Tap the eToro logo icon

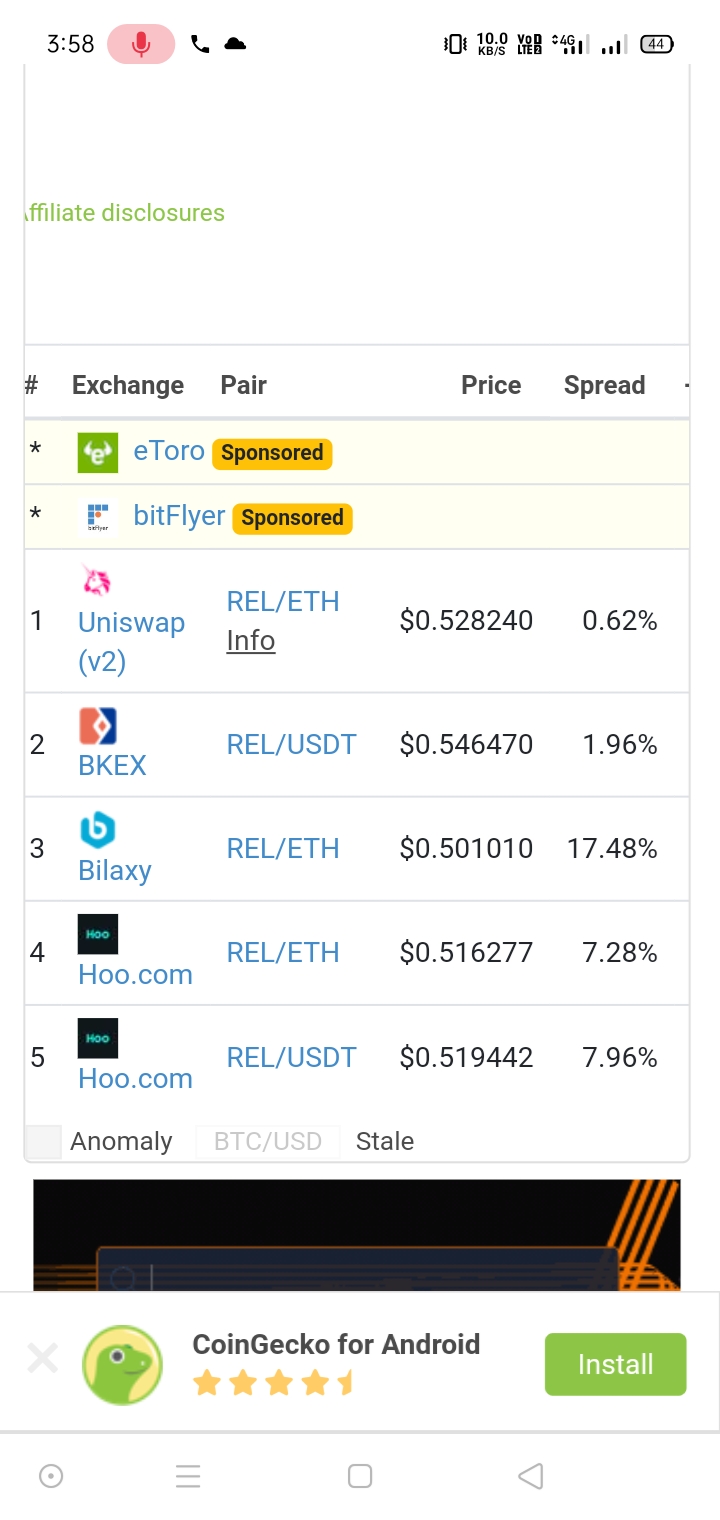(x=97, y=452)
